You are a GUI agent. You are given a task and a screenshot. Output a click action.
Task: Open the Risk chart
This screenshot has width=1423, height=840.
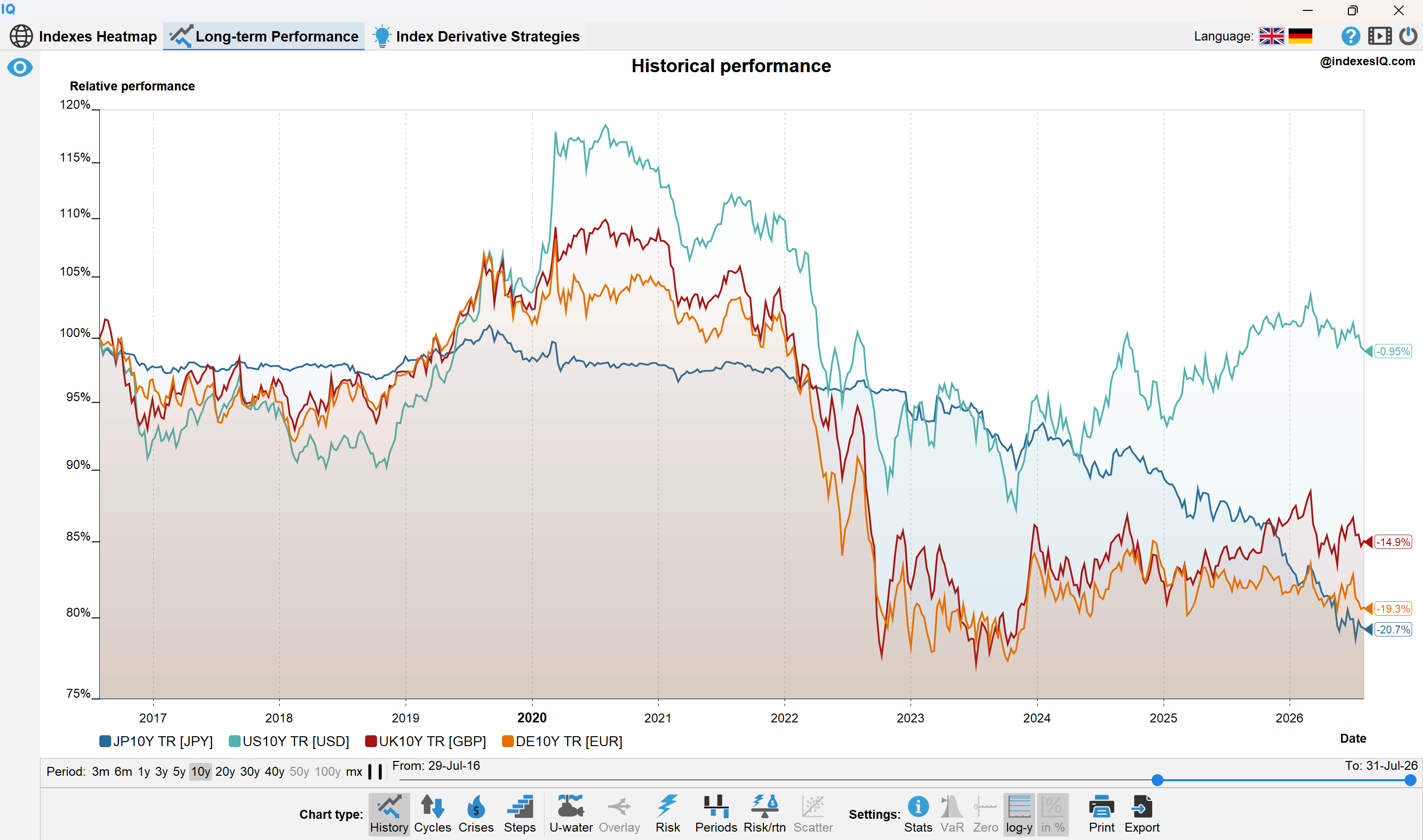coord(668,814)
